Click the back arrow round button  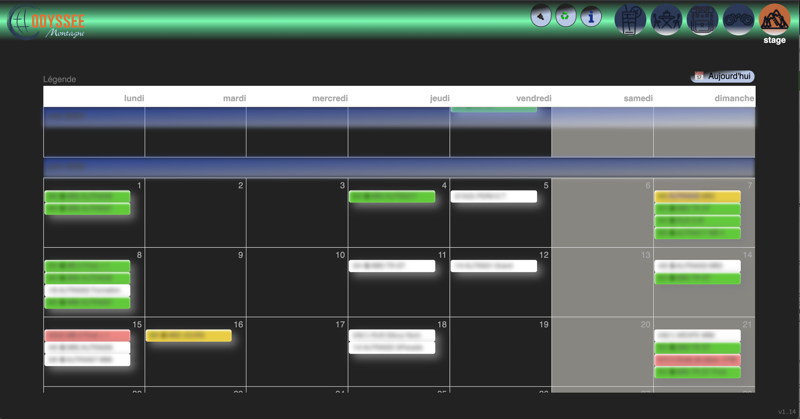point(541,16)
